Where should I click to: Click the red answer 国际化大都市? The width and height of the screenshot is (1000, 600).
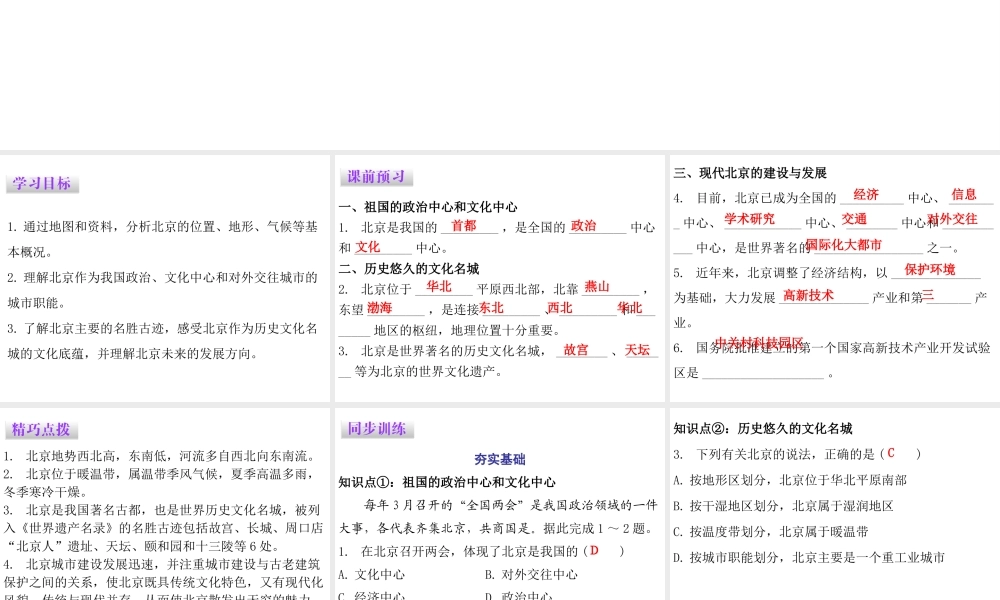tap(843, 245)
